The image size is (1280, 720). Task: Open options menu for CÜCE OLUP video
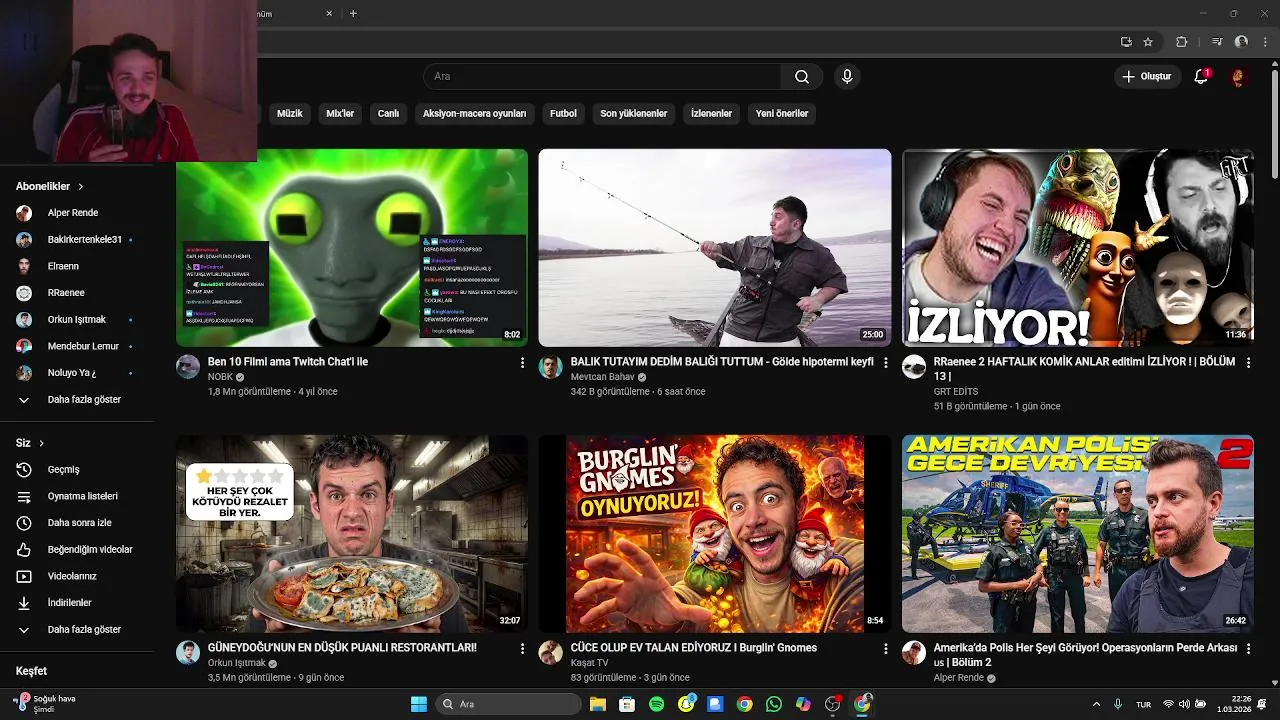885,649
